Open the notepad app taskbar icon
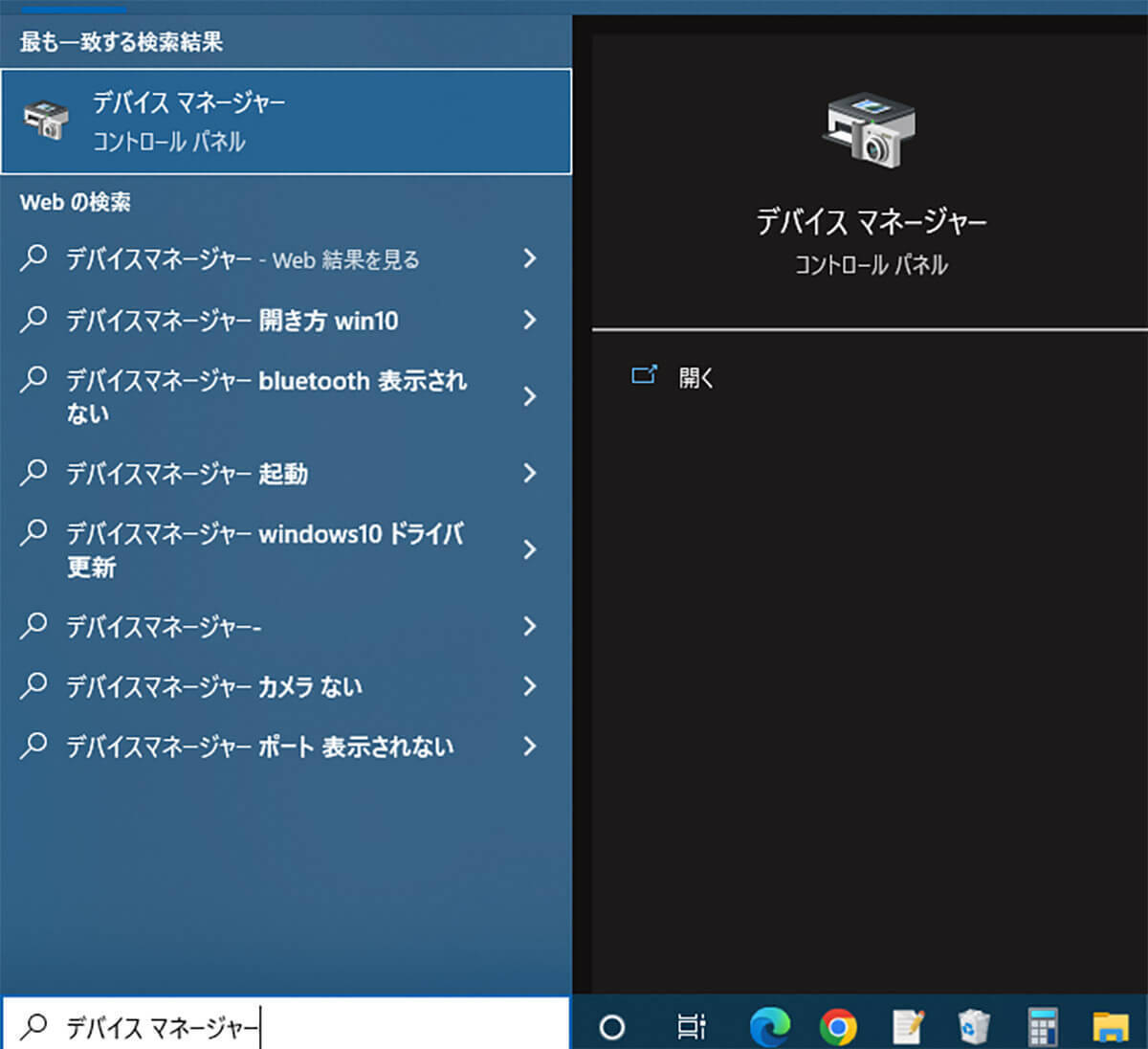This screenshot has width=1148, height=1049. (x=907, y=1027)
